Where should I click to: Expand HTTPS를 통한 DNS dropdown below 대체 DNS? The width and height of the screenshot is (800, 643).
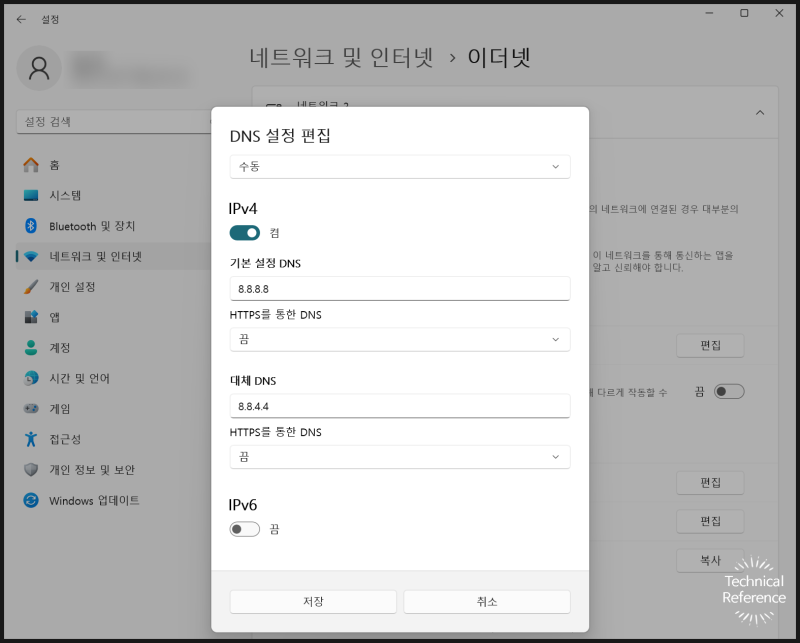tap(399, 456)
